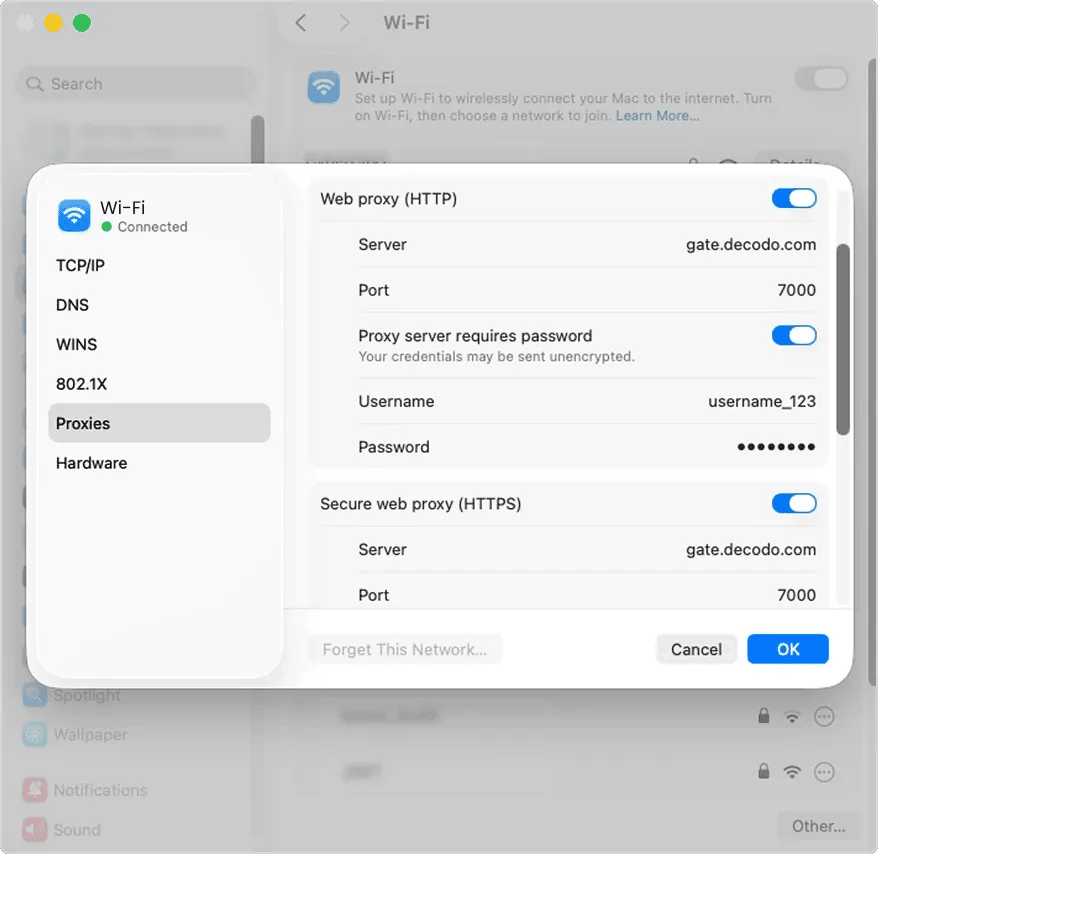Click the Cancel button
This screenshot has height=920, width=1080.
coord(696,650)
